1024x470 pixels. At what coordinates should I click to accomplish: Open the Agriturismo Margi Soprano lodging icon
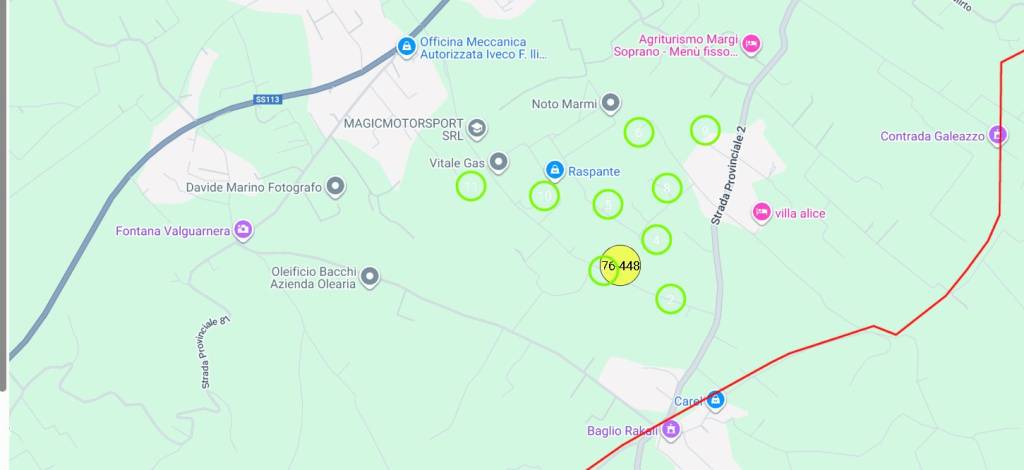point(751,44)
